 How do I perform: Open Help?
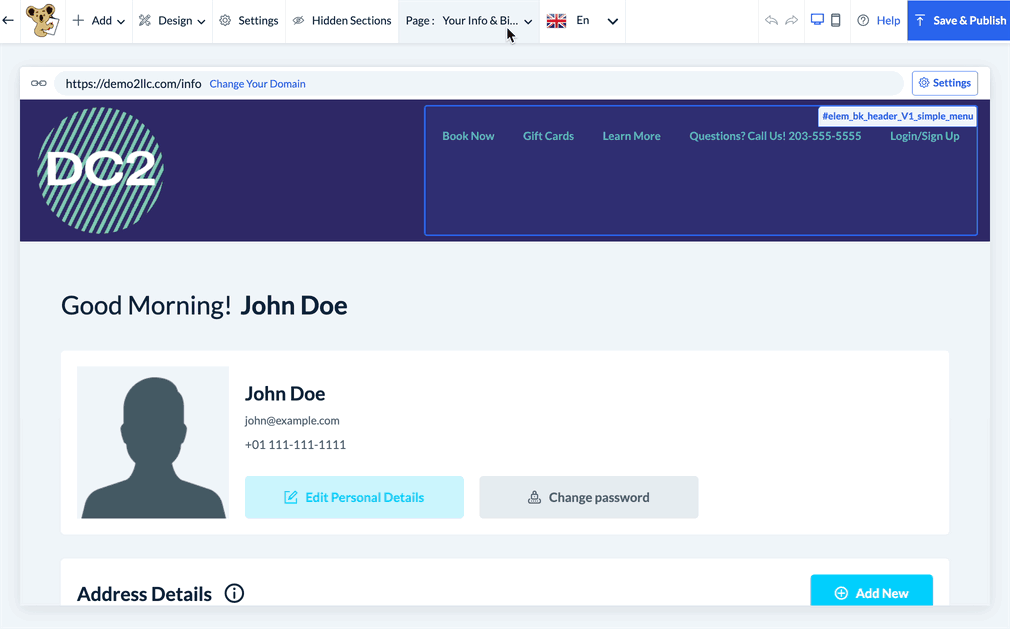coord(879,21)
